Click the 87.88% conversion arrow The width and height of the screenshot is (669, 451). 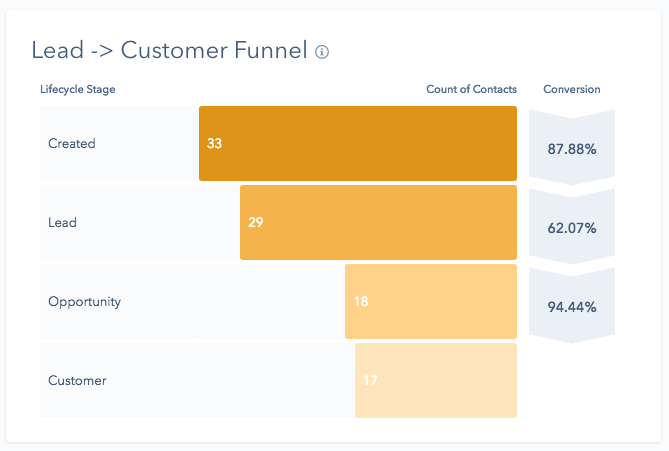tap(572, 149)
